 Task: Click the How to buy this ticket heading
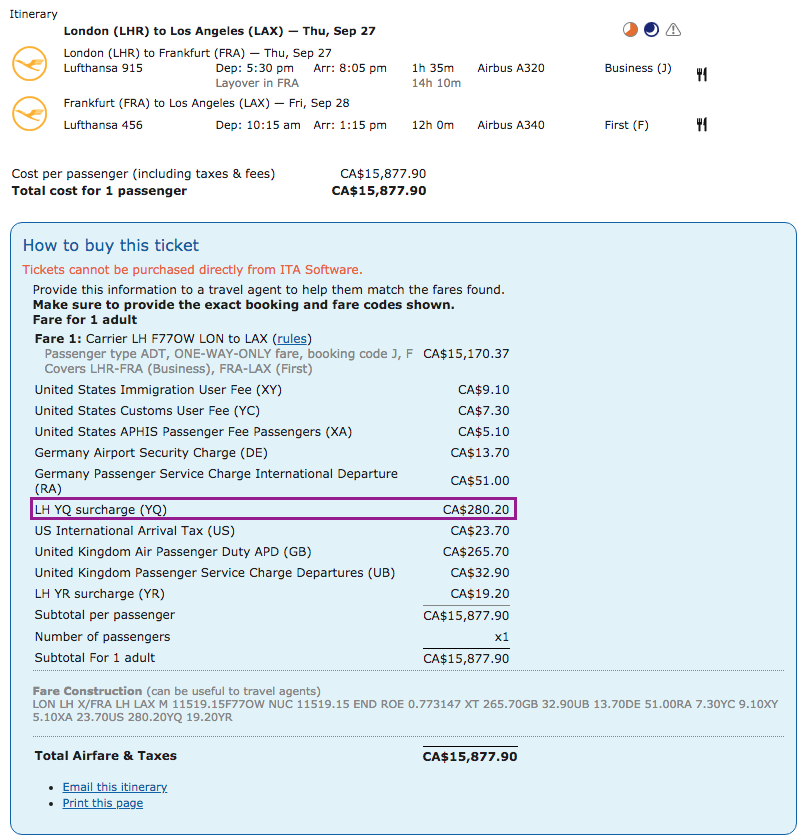[111, 245]
